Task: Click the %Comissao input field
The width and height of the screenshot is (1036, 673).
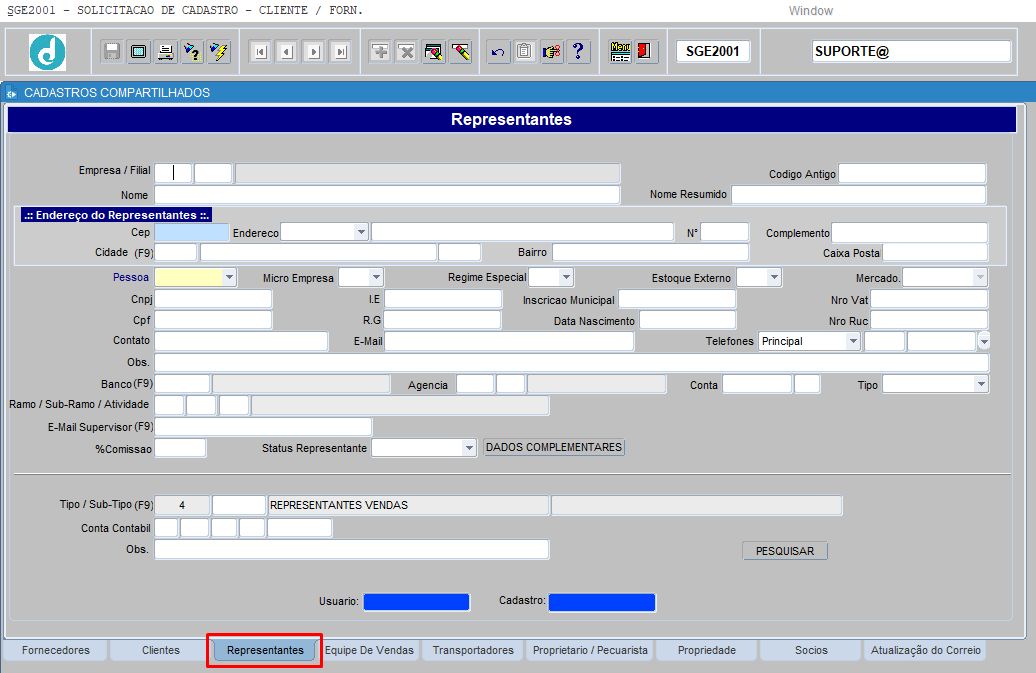Action: (x=180, y=448)
